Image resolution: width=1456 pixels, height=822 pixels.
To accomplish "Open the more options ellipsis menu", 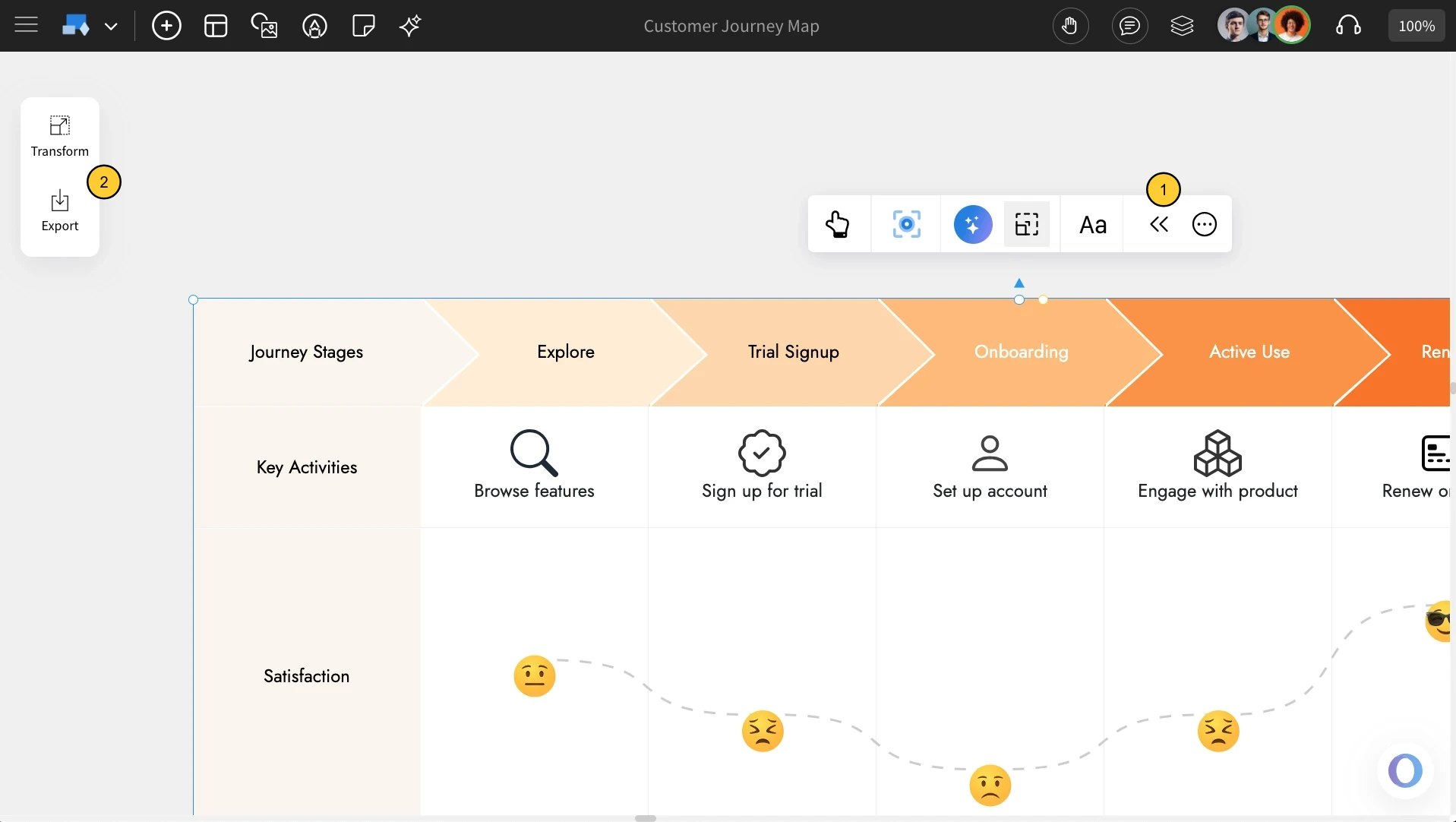I will point(1204,224).
